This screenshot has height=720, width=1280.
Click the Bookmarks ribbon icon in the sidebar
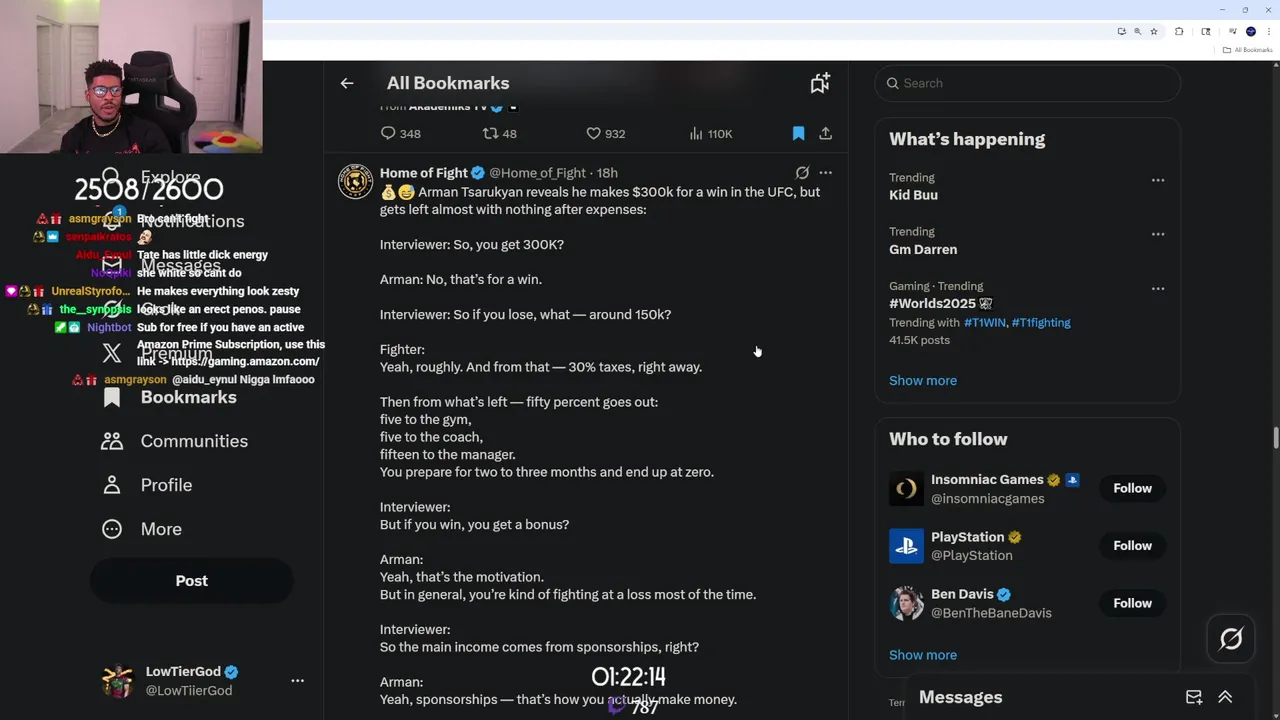(x=112, y=397)
